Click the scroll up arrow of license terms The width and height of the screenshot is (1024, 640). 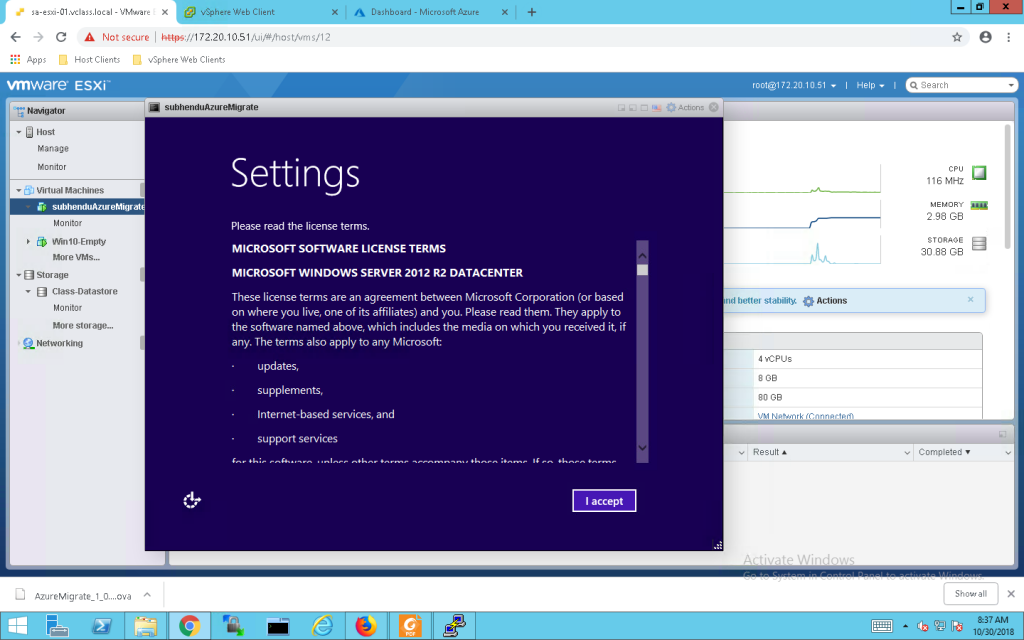coord(642,255)
